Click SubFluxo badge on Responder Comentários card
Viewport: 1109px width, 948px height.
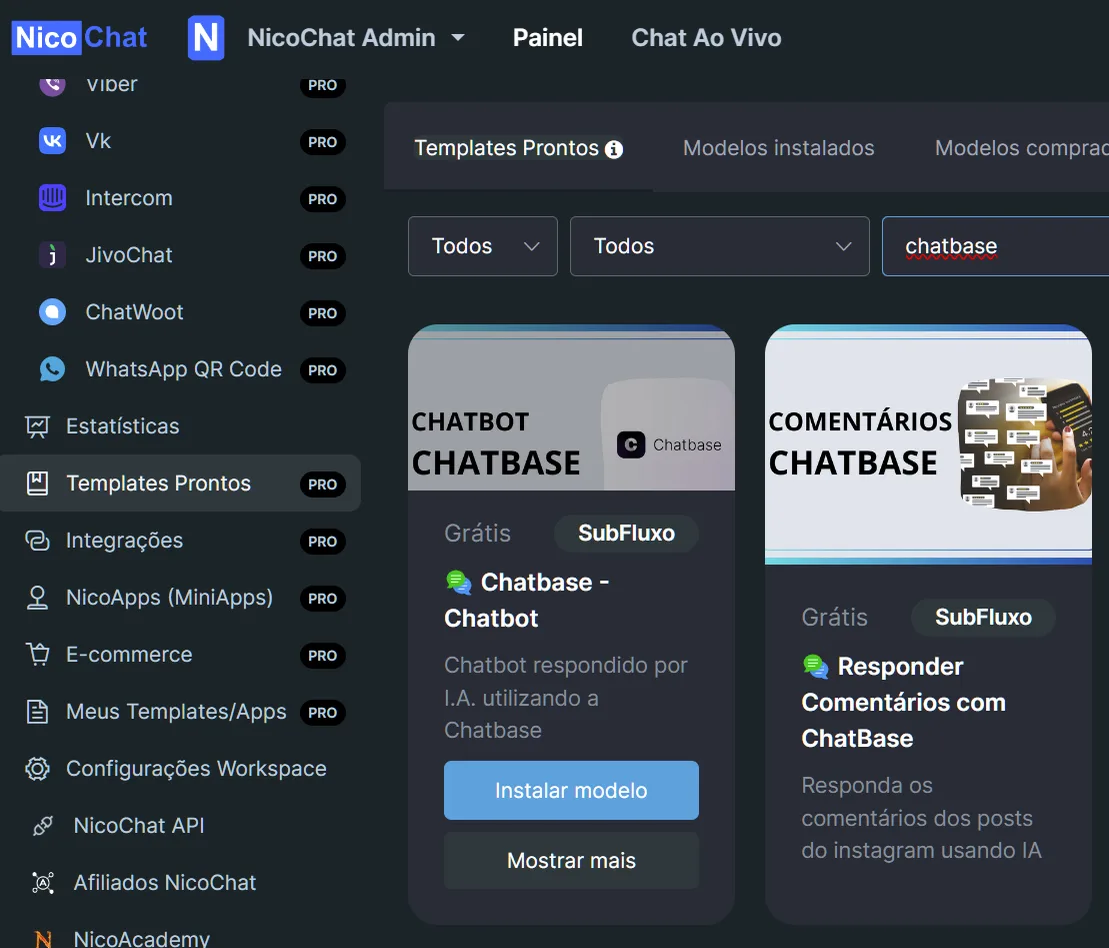click(983, 617)
